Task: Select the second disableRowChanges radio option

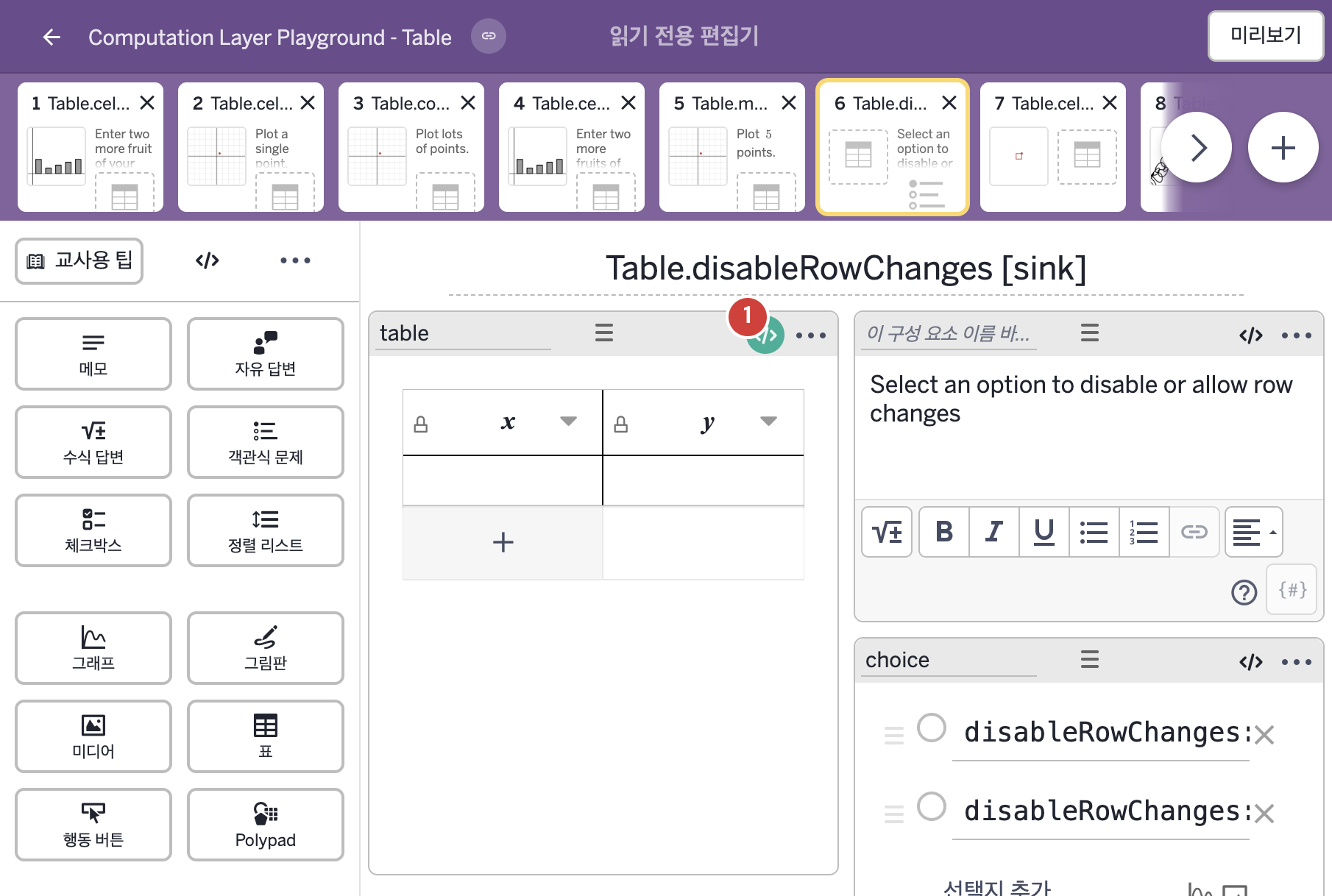Action: point(932,806)
